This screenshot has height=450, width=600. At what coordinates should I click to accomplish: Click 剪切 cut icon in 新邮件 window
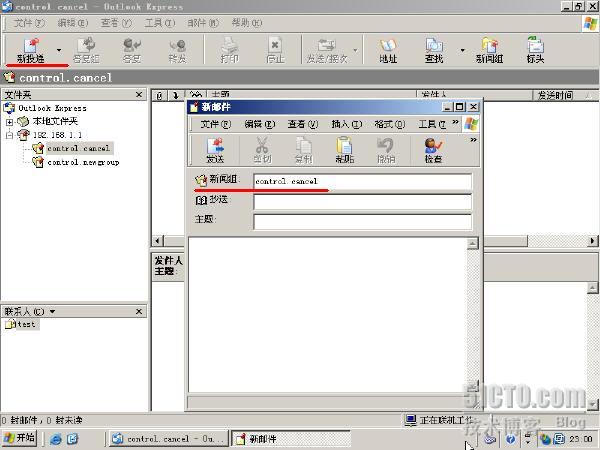[x=262, y=150]
